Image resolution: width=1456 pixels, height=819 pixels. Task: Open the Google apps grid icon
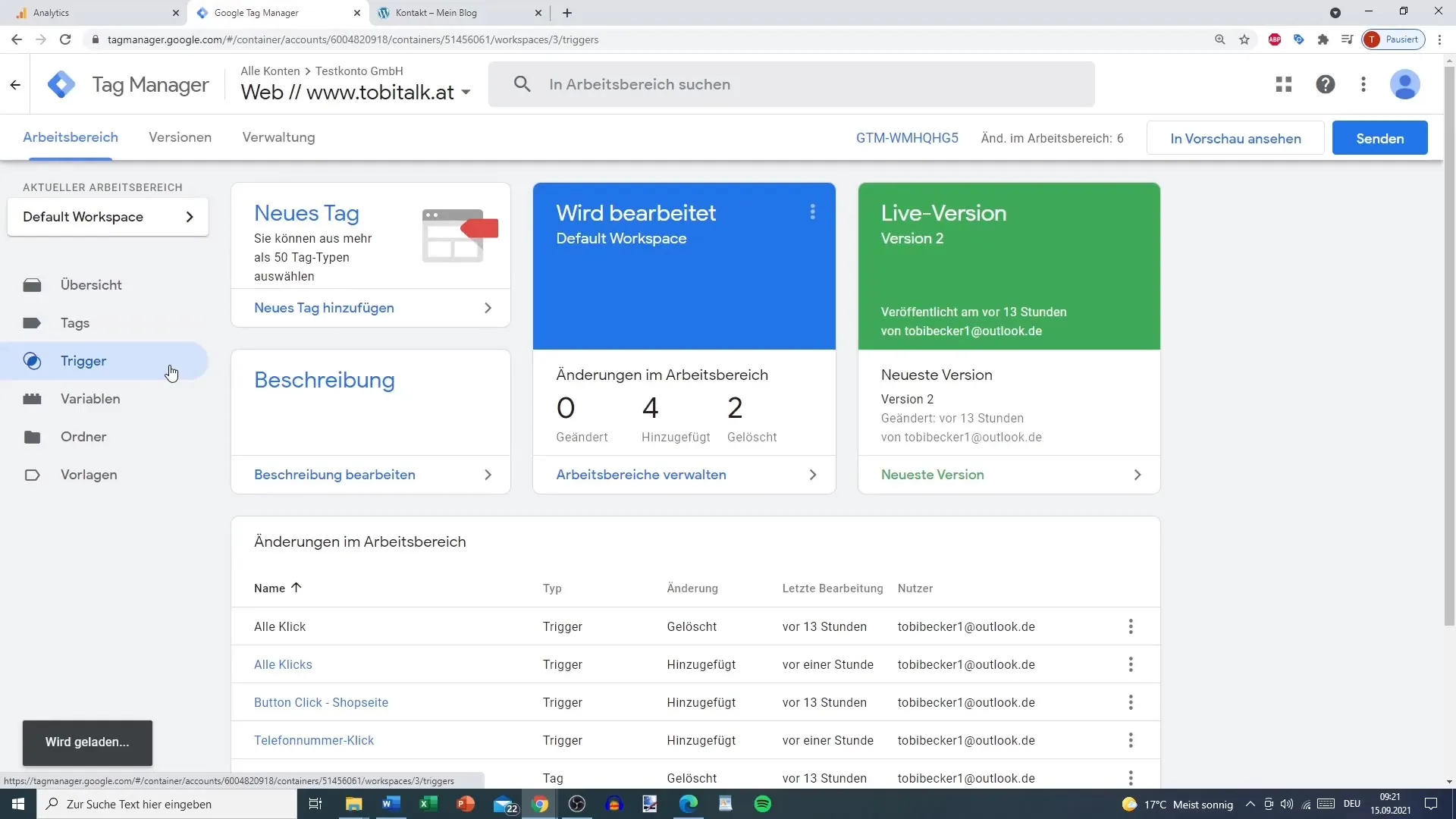pyautogui.click(x=1284, y=84)
